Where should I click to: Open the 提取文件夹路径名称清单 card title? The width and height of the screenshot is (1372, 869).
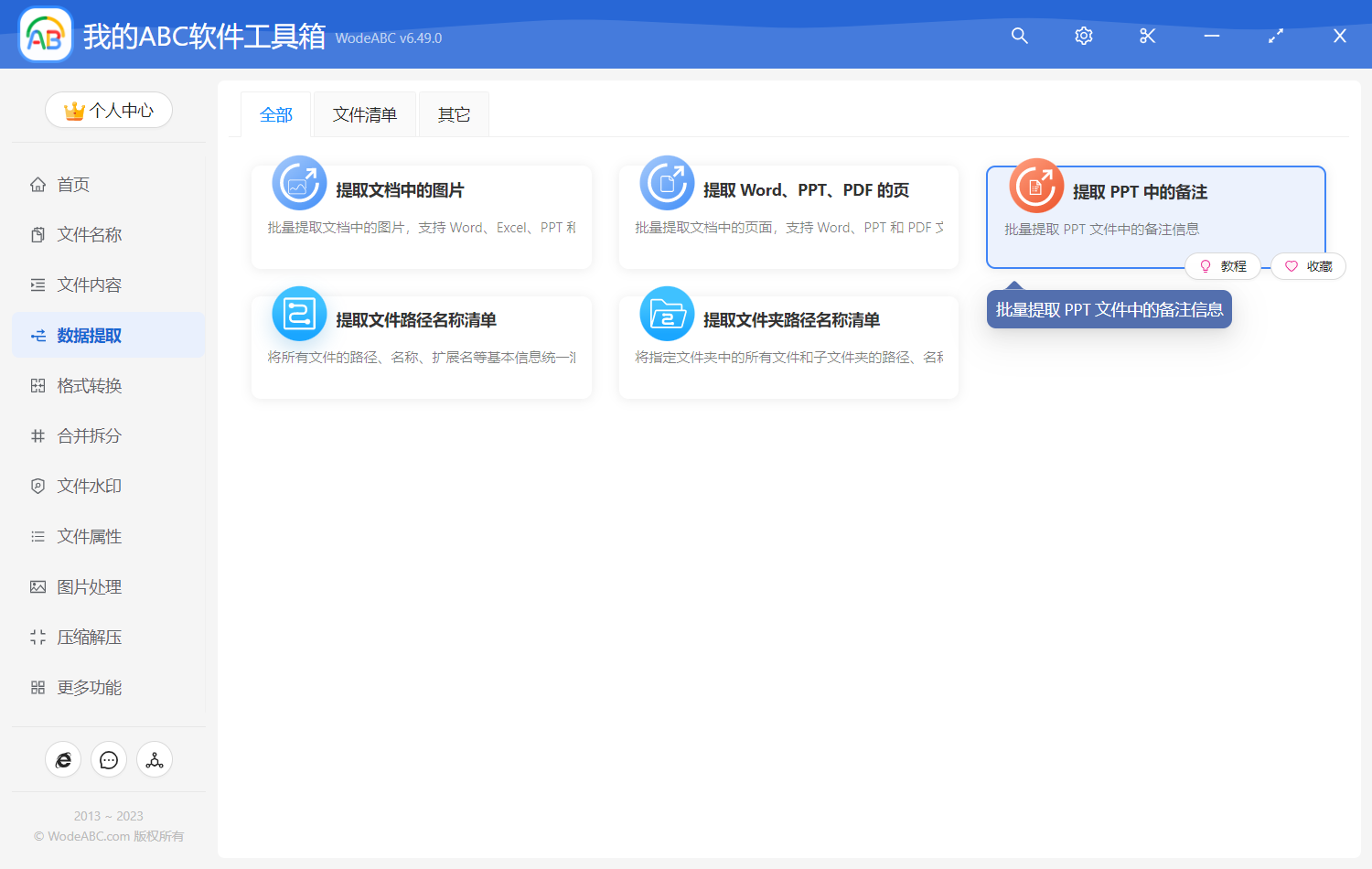[791, 320]
